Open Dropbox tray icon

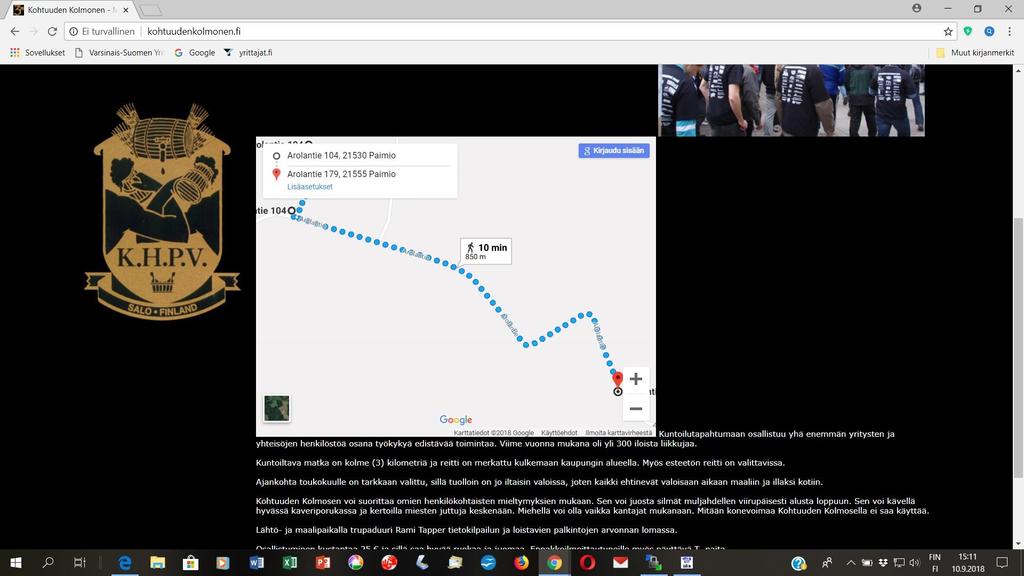pyautogui.click(x=883, y=562)
